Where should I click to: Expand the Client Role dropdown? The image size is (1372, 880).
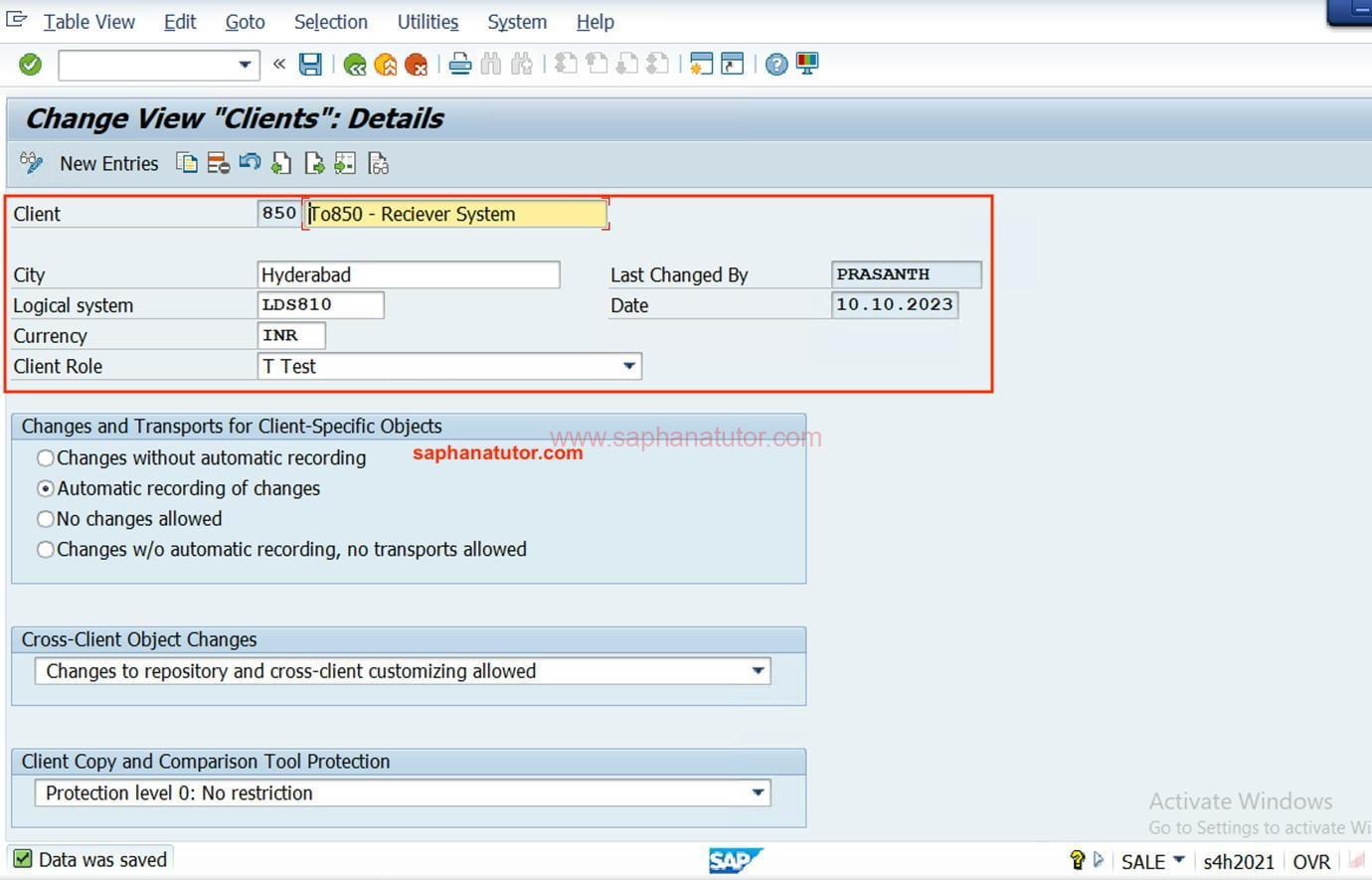[628, 366]
